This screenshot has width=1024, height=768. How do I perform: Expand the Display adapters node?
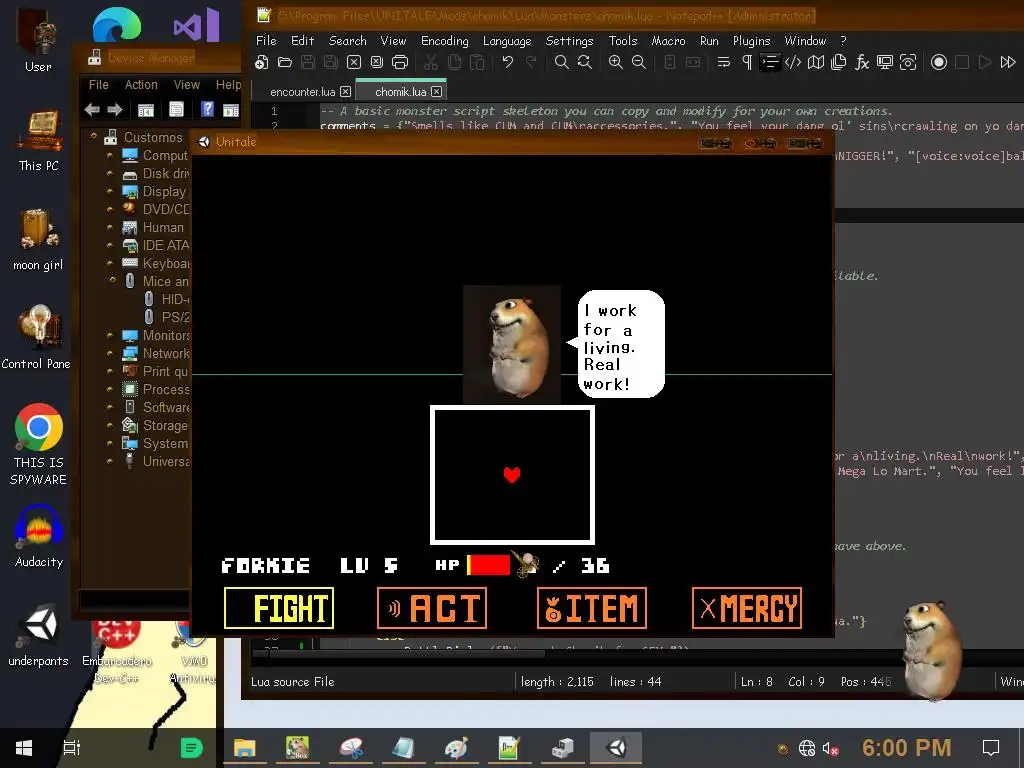[110, 191]
